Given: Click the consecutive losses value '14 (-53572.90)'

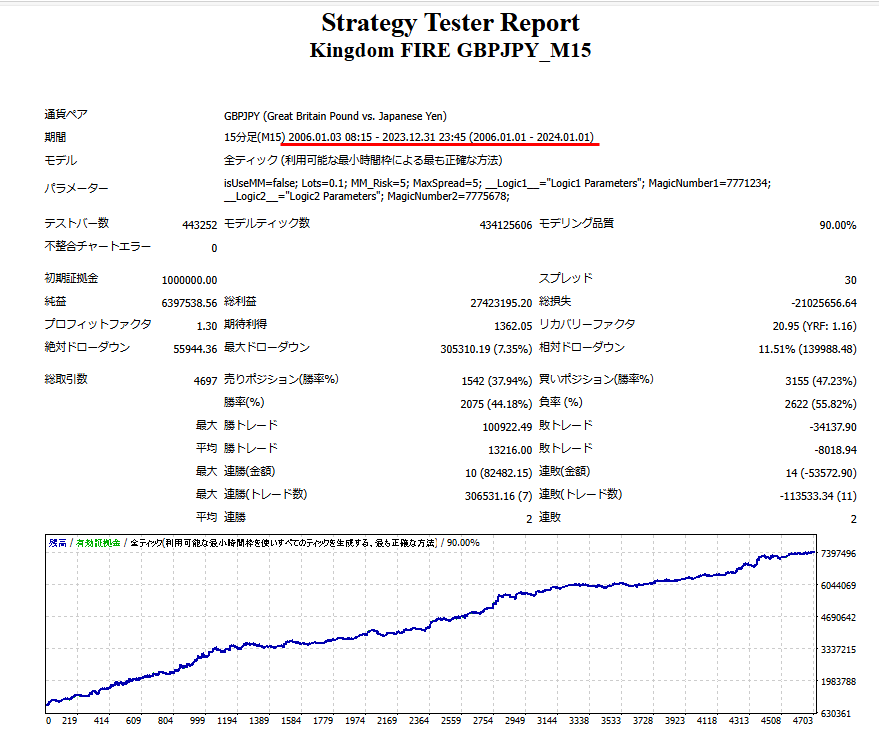Looking at the screenshot, I should [821, 473].
